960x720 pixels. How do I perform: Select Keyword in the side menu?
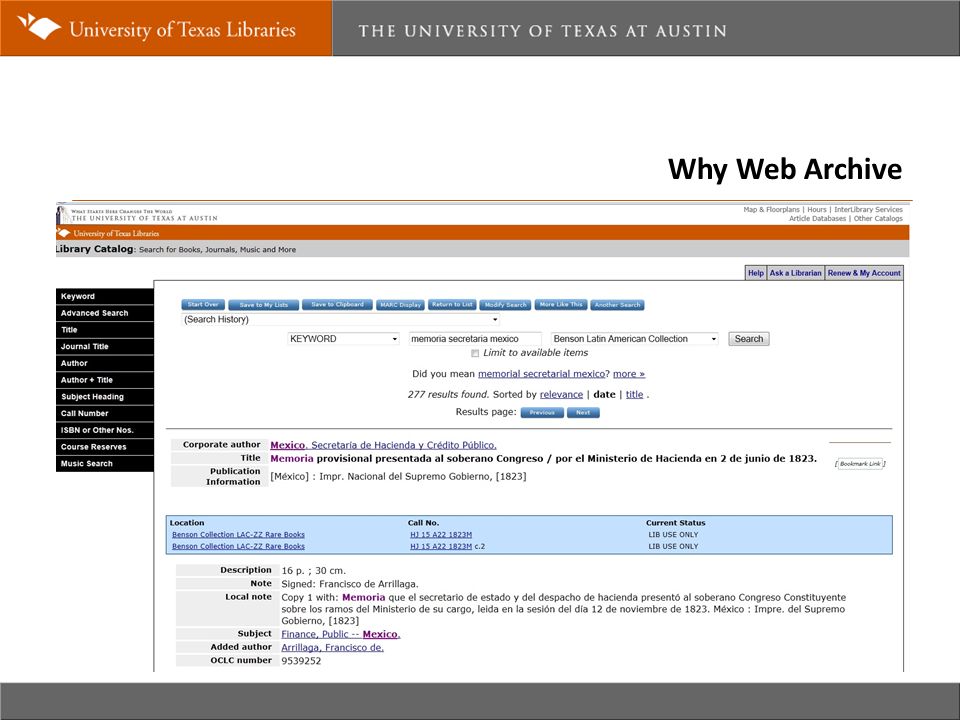105,296
